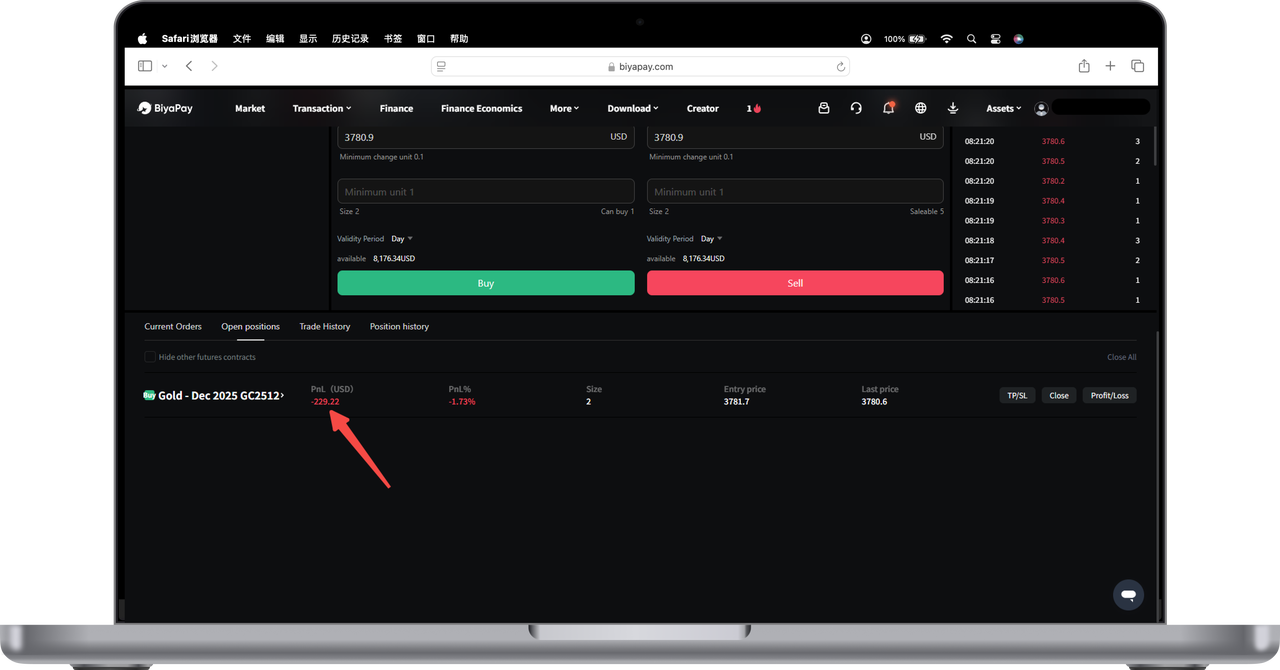The width and height of the screenshot is (1280, 670).
Task: Open customer support headset icon
Action: point(856,108)
